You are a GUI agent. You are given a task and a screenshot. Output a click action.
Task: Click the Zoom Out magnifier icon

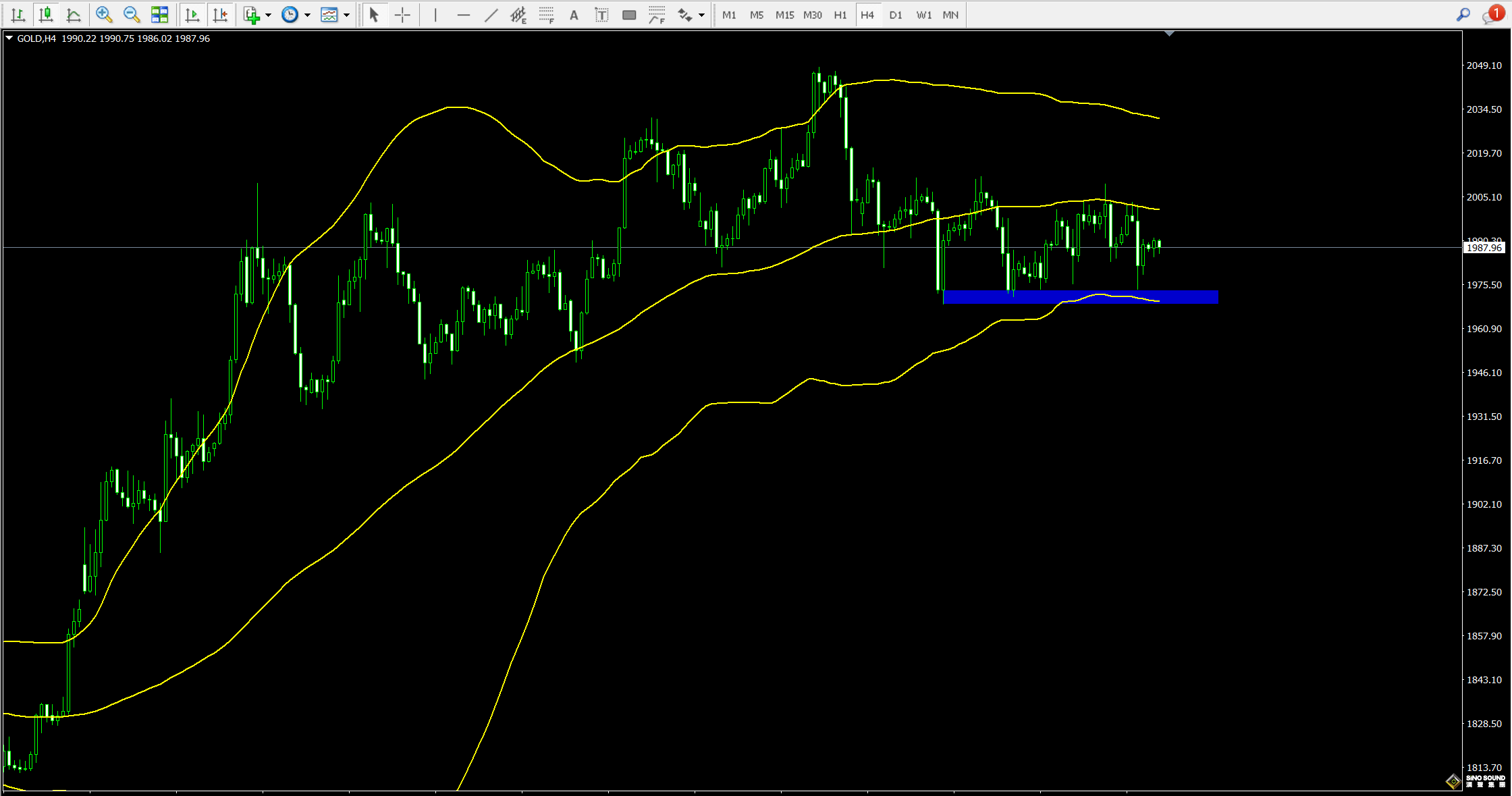click(132, 15)
